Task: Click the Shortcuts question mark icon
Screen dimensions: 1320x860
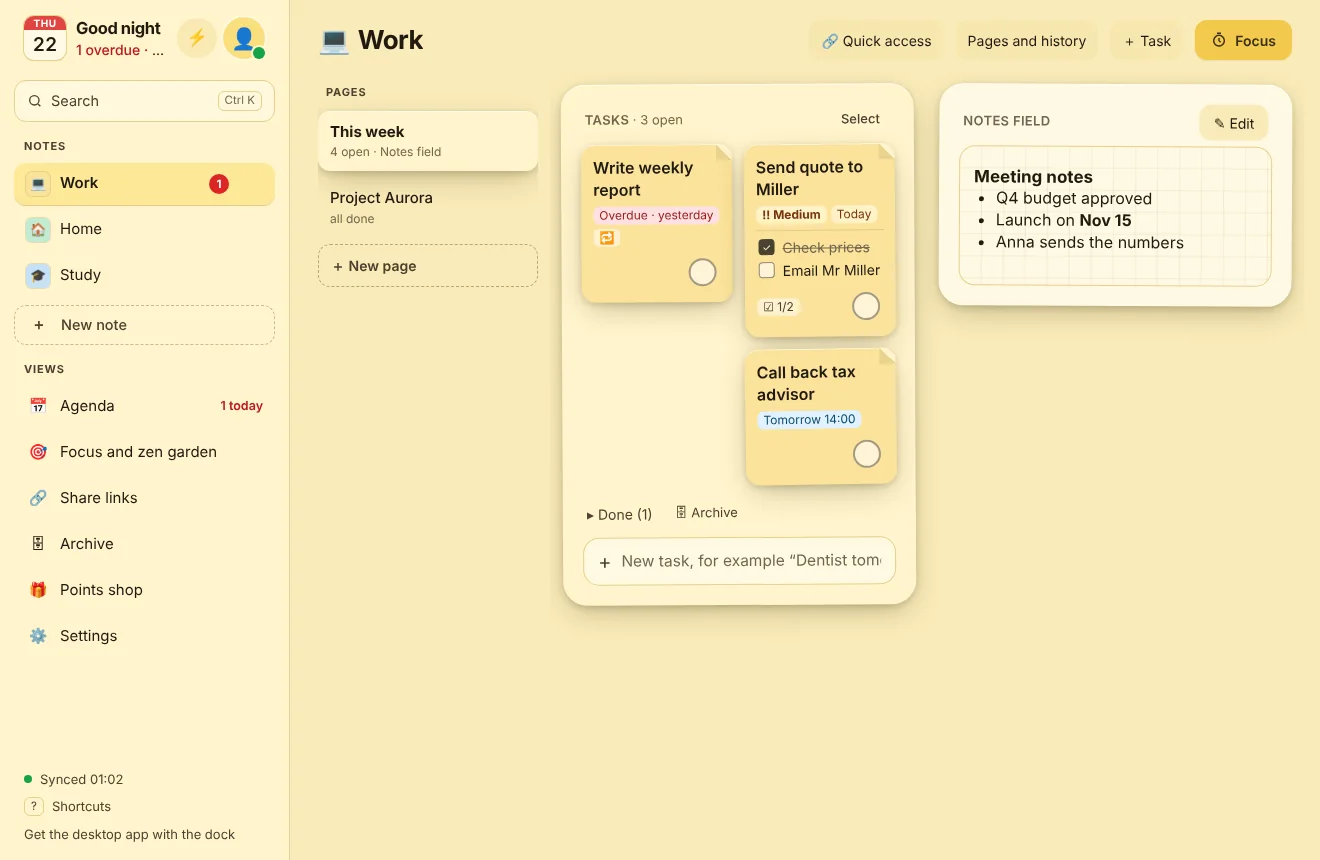Action: (34, 806)
